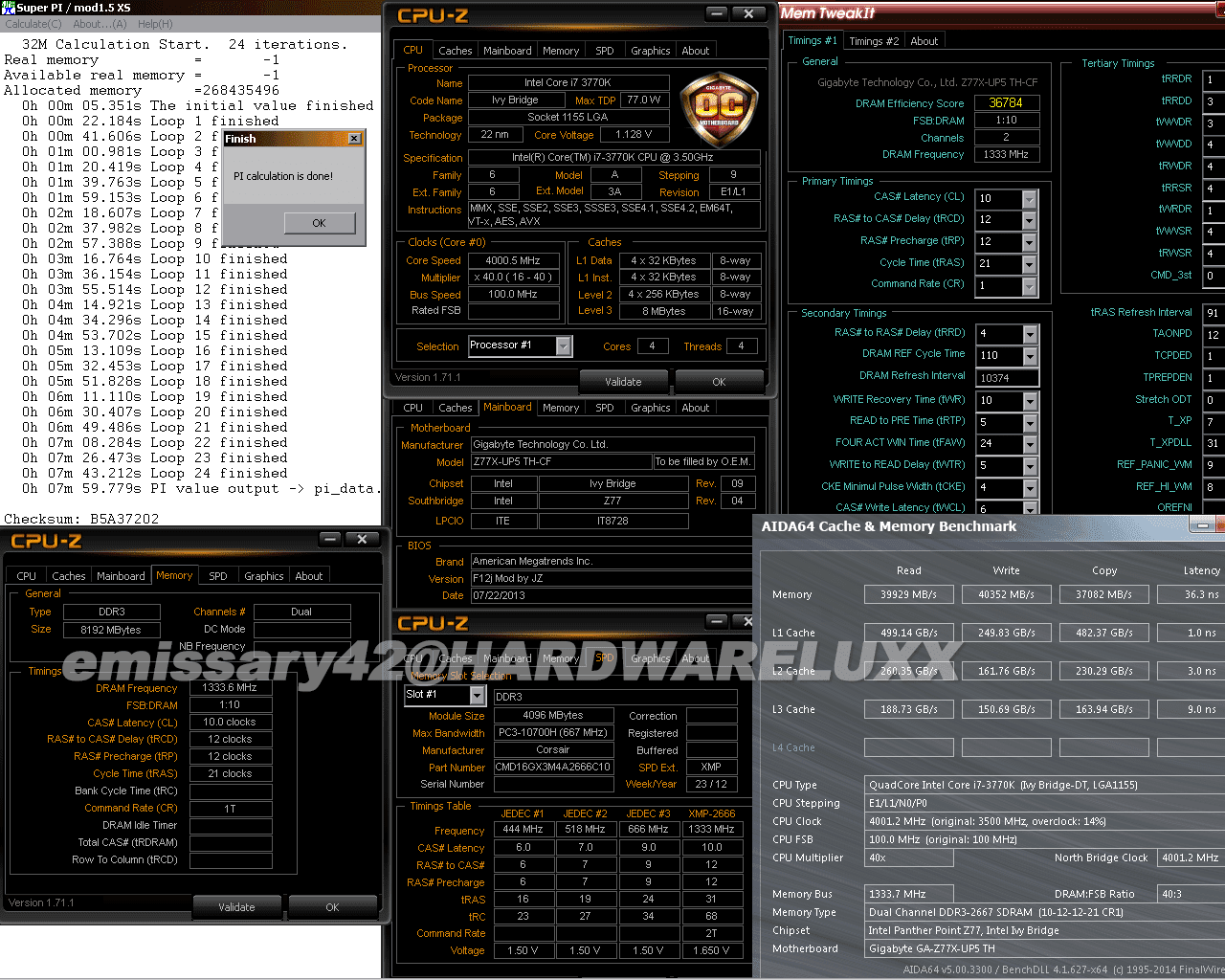Open the CPU-Z Processor #1 selection dropdown

tap(564, 345)
